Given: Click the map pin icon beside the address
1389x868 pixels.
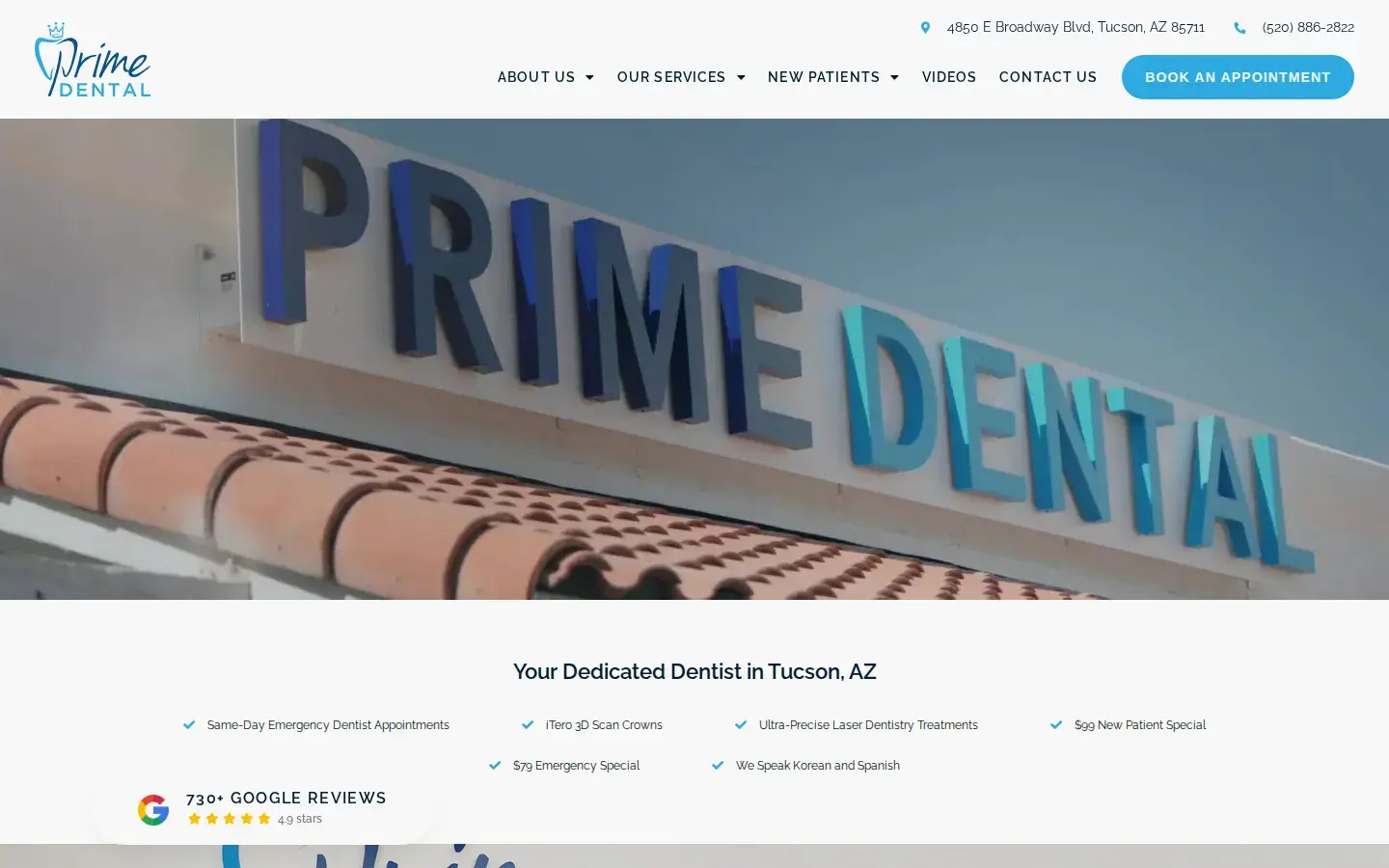Looking at the screenshot, I should click(x=925, y=28).
